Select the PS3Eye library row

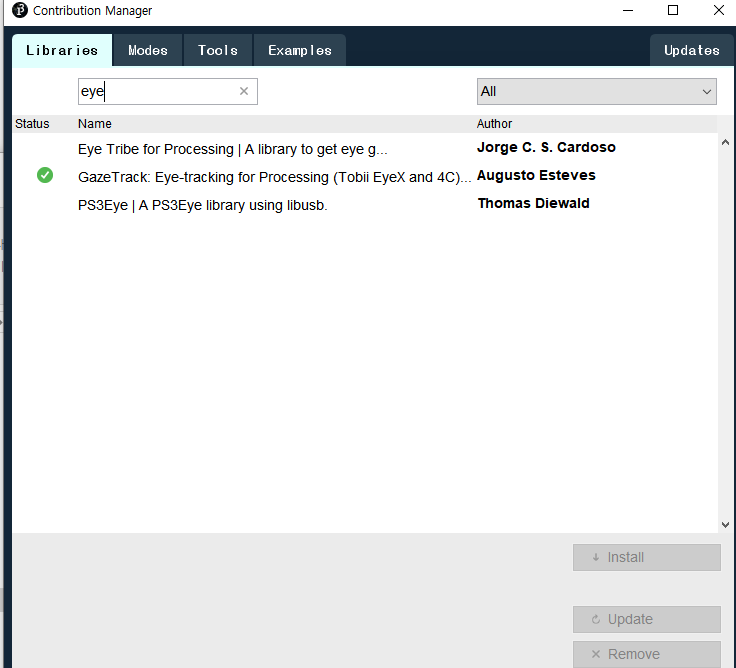[x=365, y=205]
